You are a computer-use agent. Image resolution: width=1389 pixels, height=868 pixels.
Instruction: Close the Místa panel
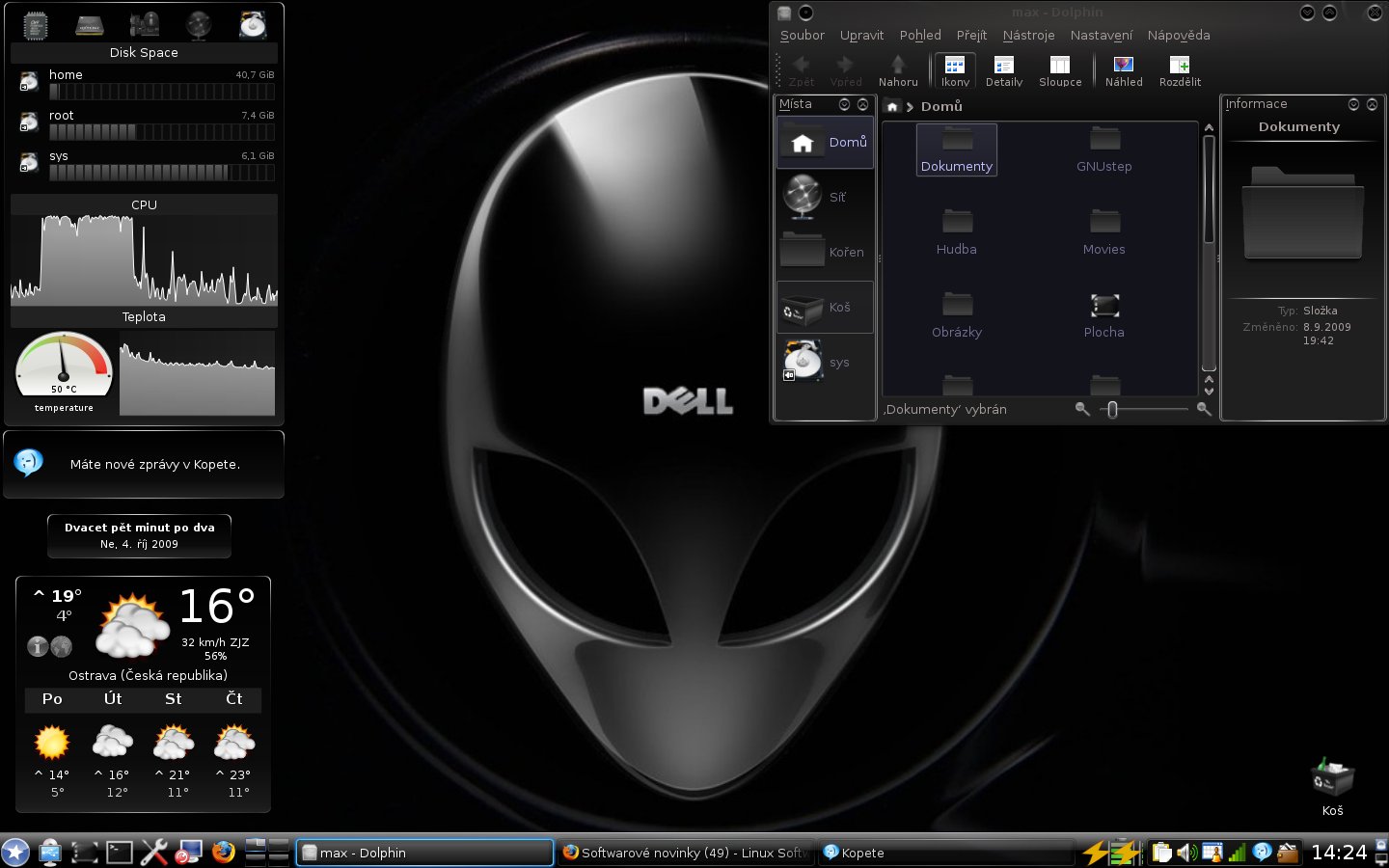[x=862, y=104]
